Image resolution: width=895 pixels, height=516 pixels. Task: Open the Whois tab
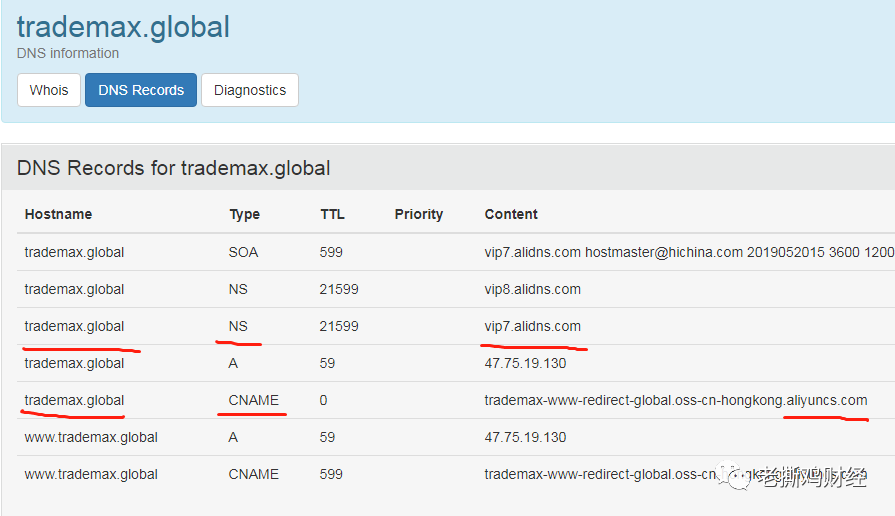49,90
